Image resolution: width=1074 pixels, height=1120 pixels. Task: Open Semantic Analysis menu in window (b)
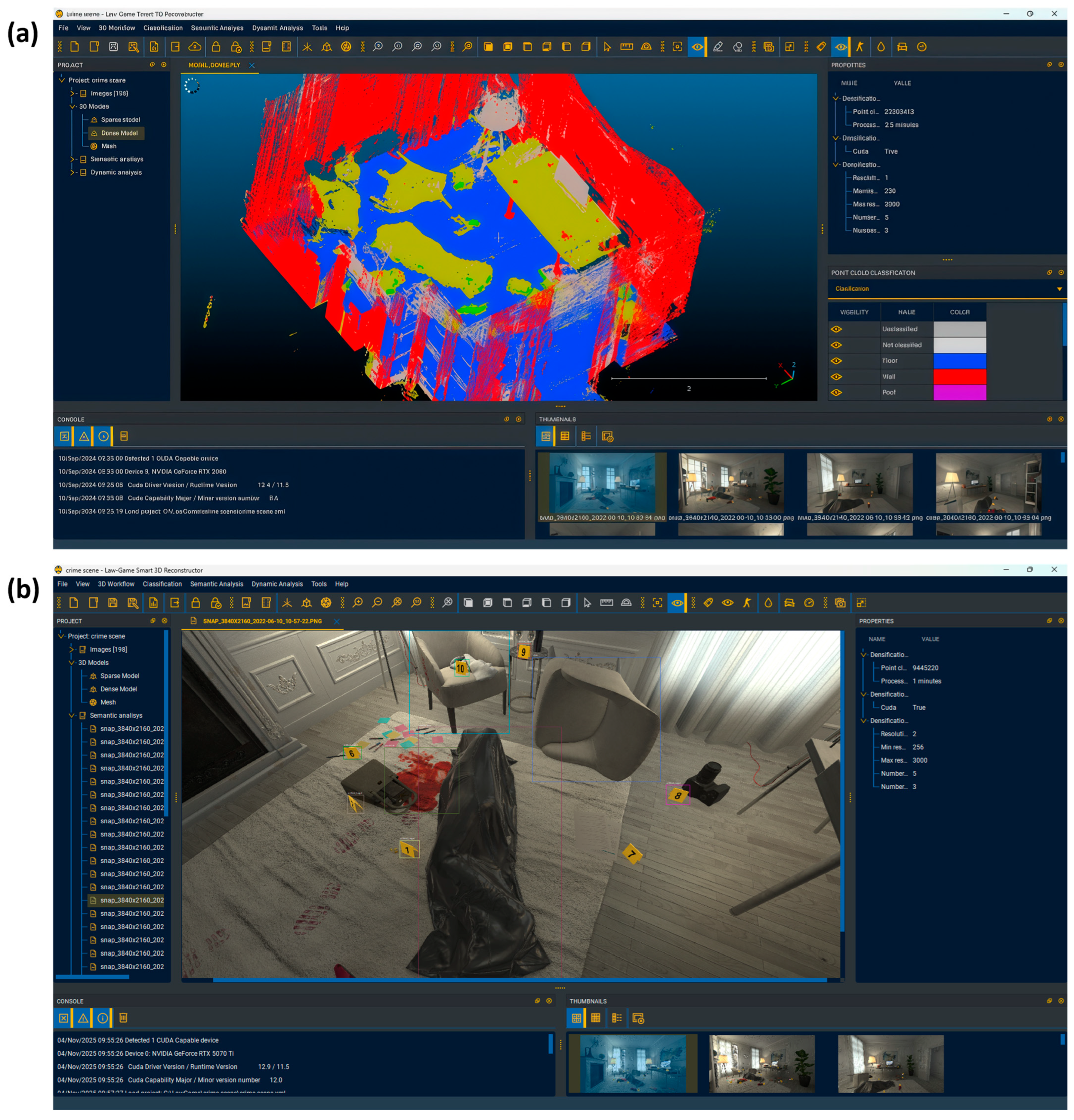click(x=217, y=584)
